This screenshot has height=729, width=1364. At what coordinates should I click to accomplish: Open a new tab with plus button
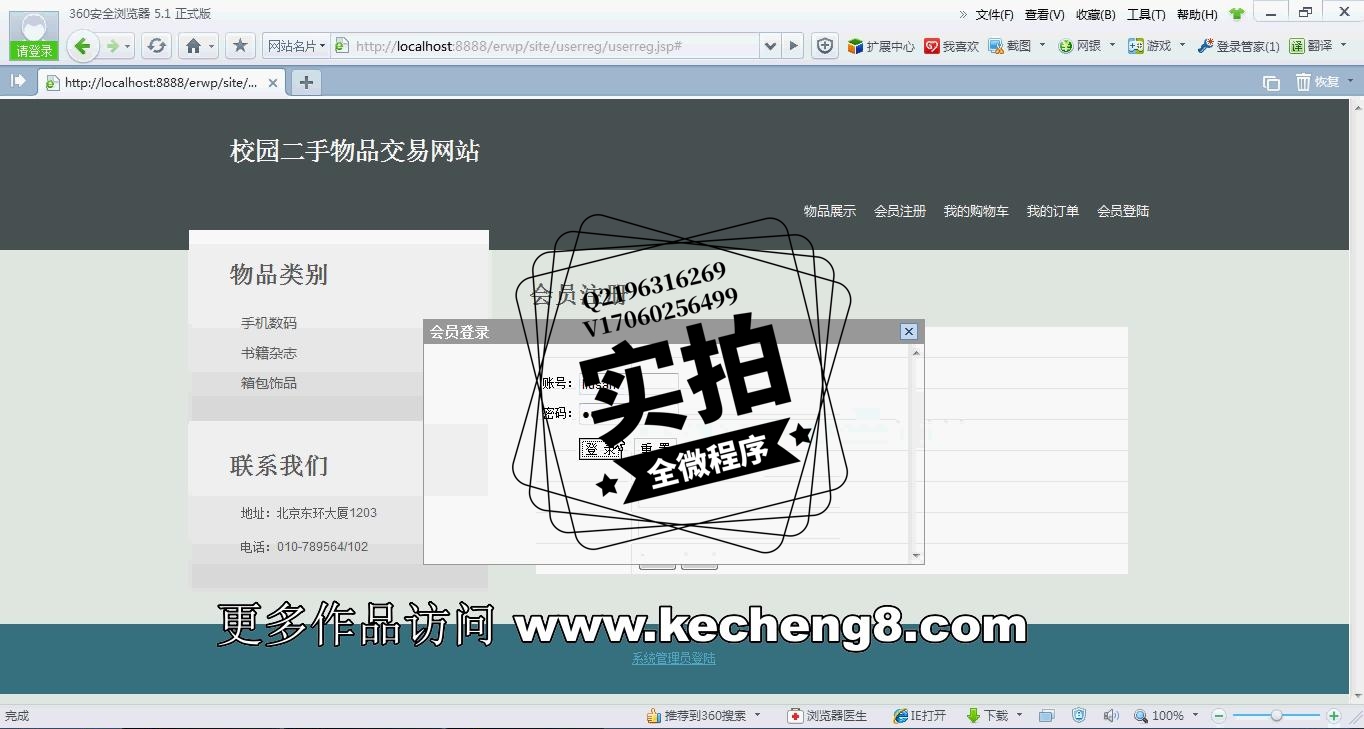pyautogui.click(x=306, y=82)
